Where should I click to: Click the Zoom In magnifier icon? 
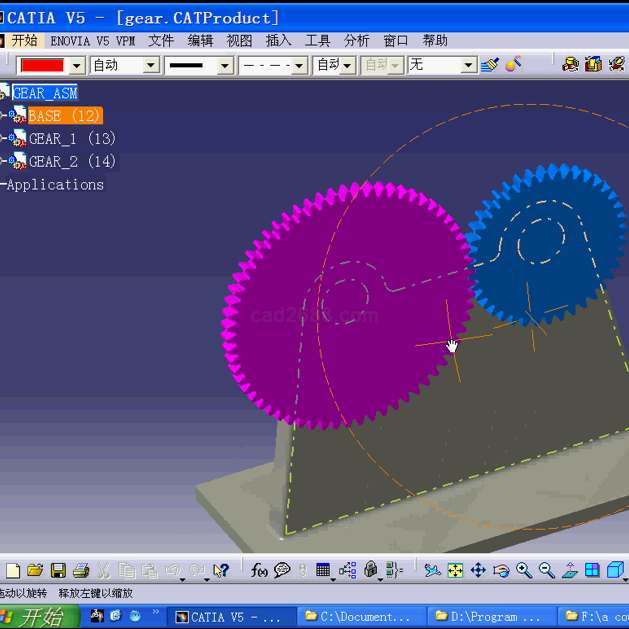pyautogui.click(x=524, y=570)
